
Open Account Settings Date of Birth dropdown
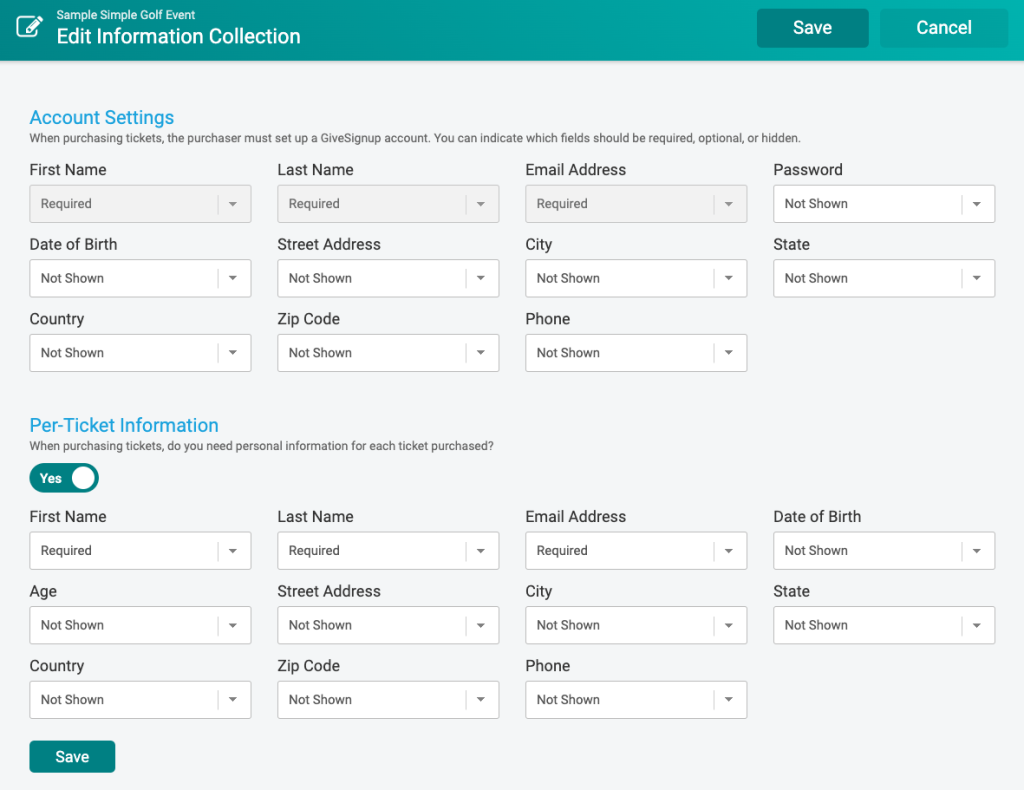pos(140,278)
